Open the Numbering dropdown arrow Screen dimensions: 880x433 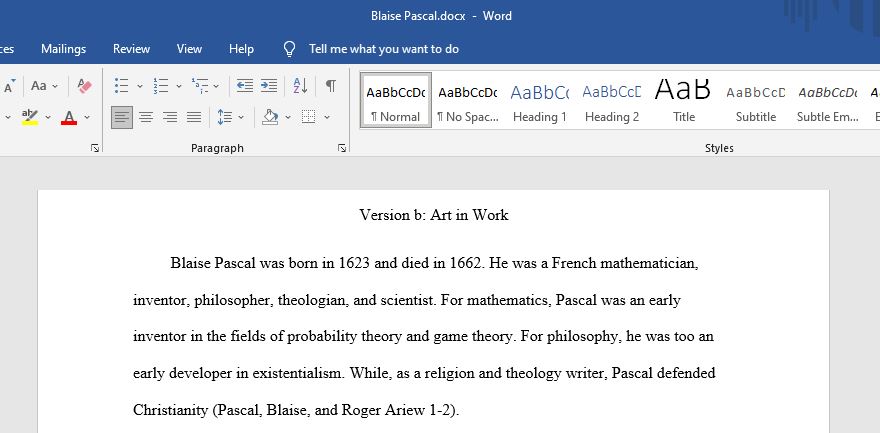click(x=179, y=86)
